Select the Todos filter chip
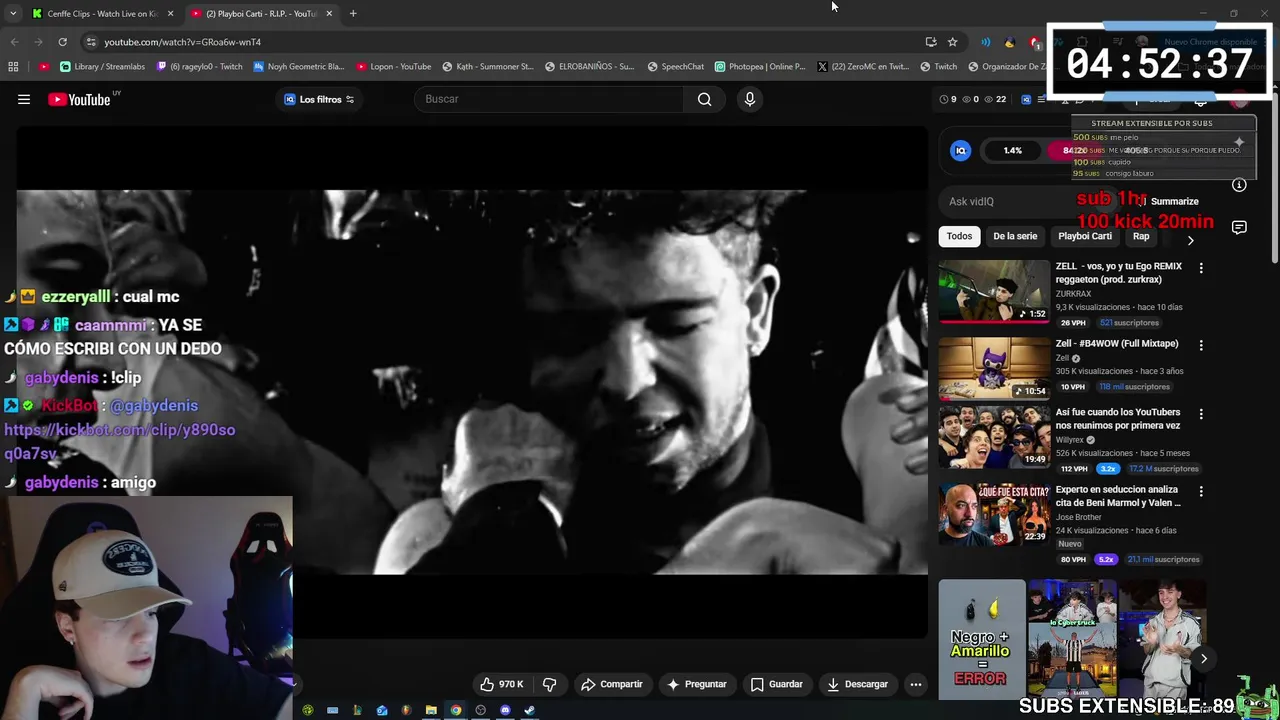Image resolution: width=1280 pixels, height=720 pixels. [x=959, y=236]
